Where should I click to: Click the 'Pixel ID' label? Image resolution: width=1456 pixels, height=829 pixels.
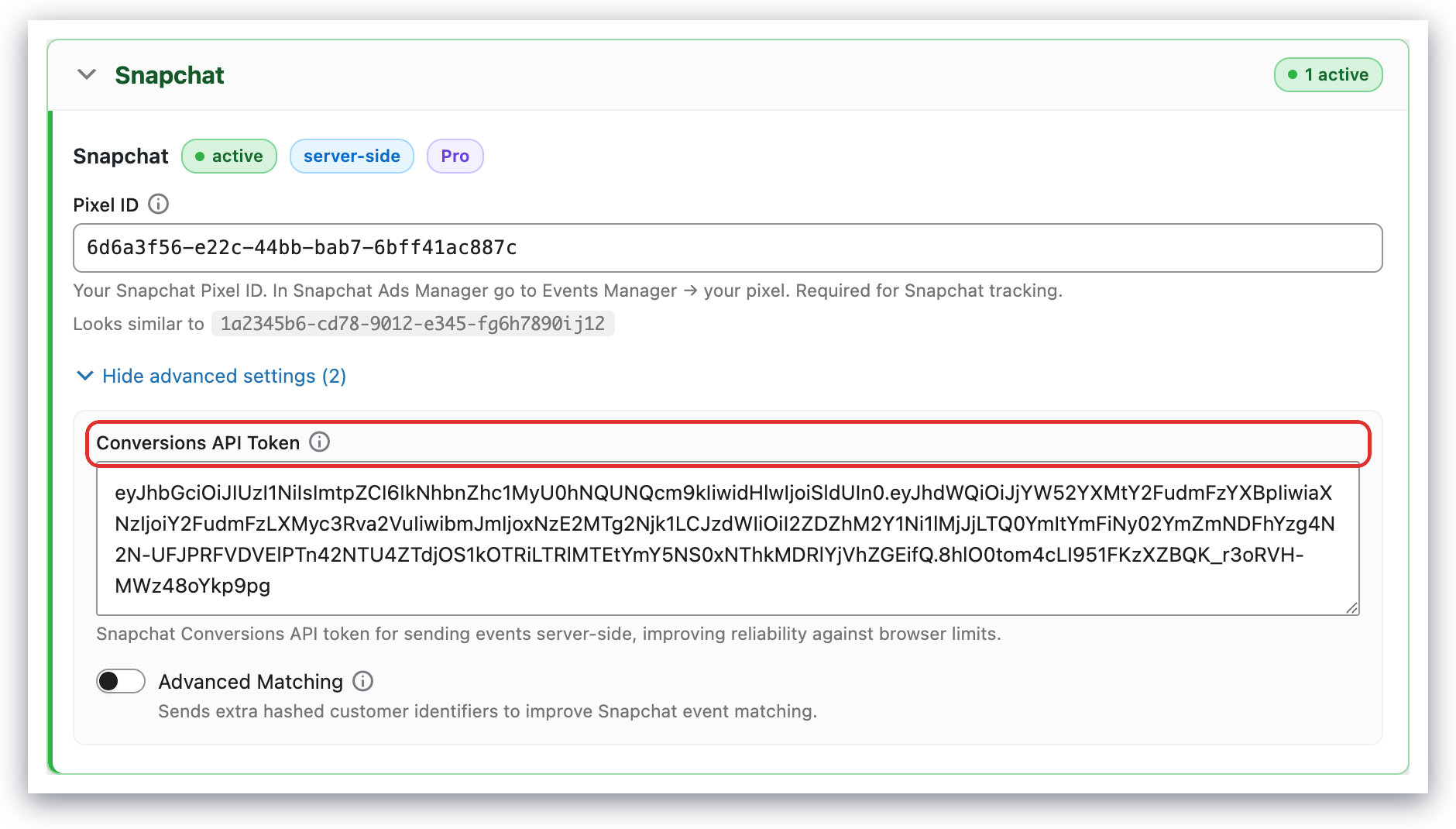(105, 205)
